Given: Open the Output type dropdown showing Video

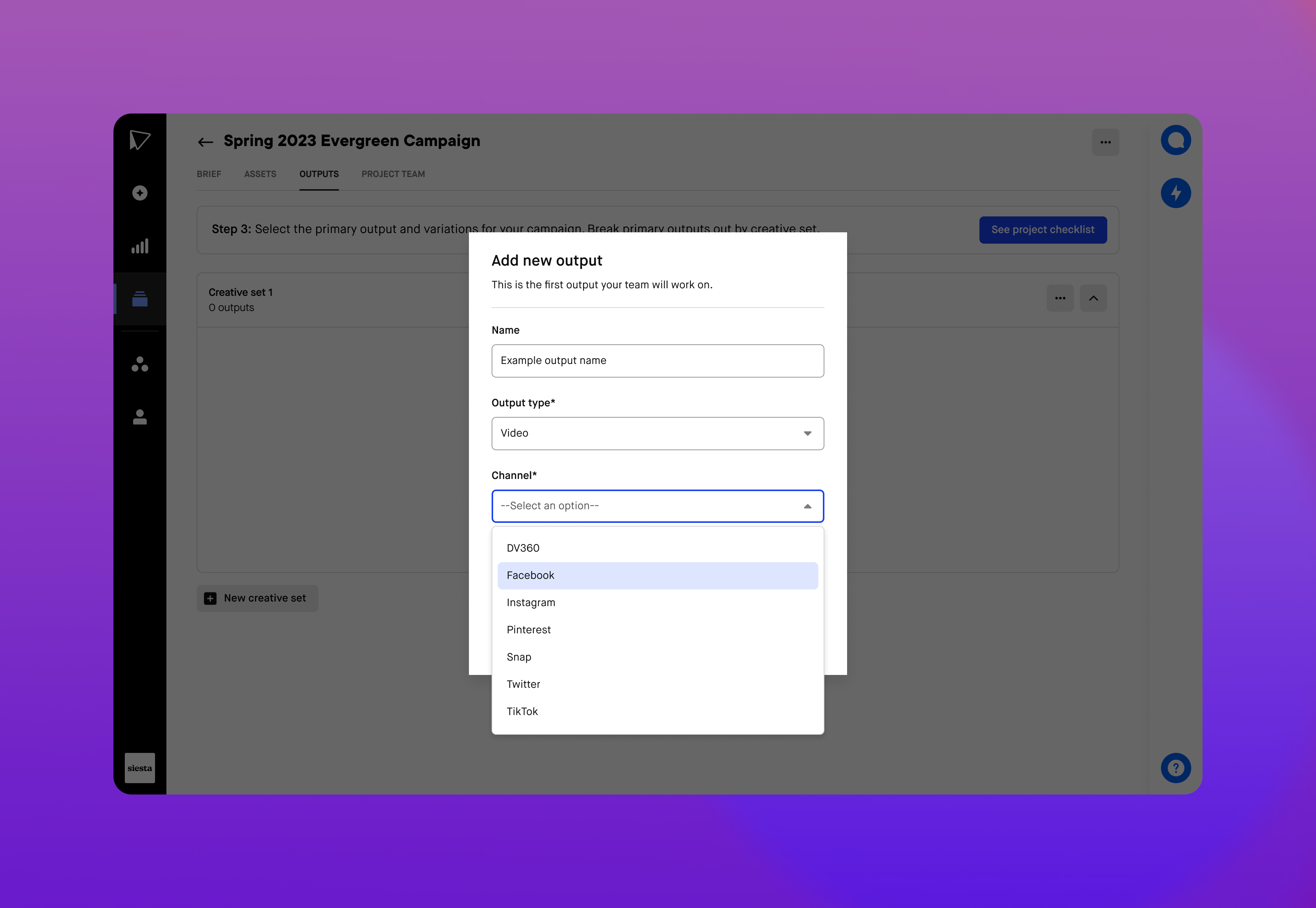Looking at the screenshot, I should (657, 434).
